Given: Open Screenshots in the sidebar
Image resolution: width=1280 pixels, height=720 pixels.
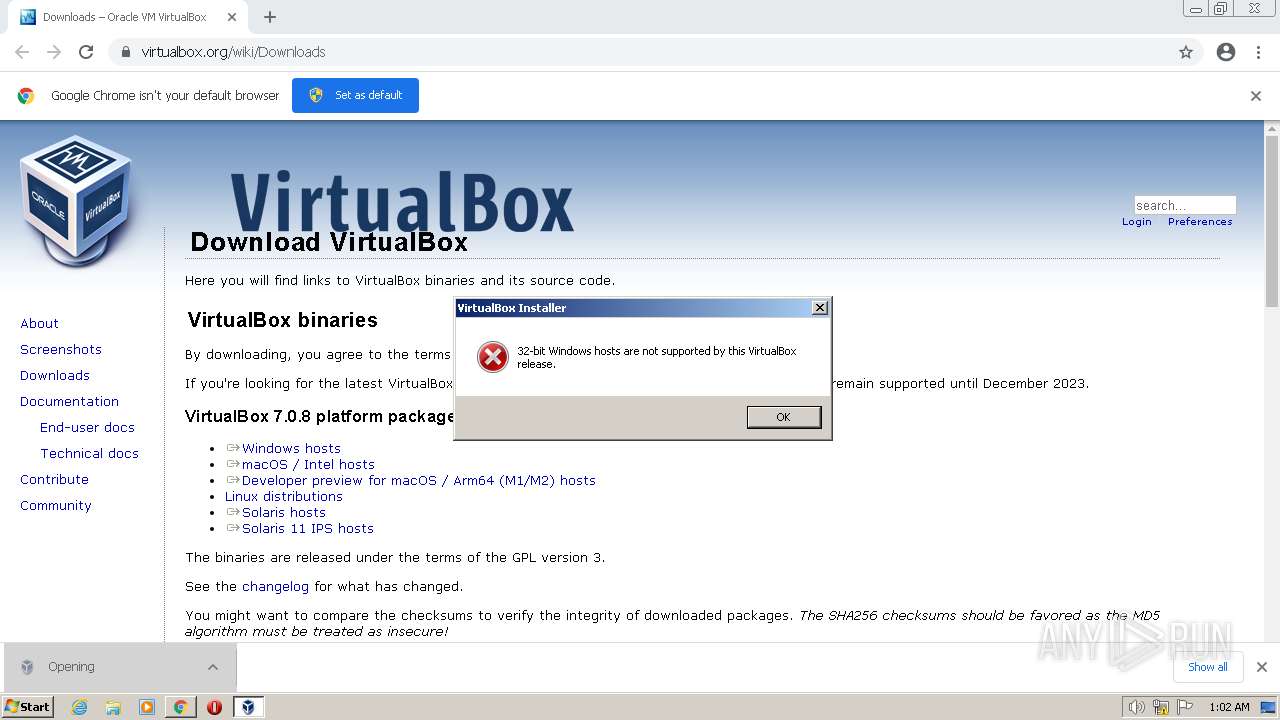Looking at the screenshot, I should [61, 349].
